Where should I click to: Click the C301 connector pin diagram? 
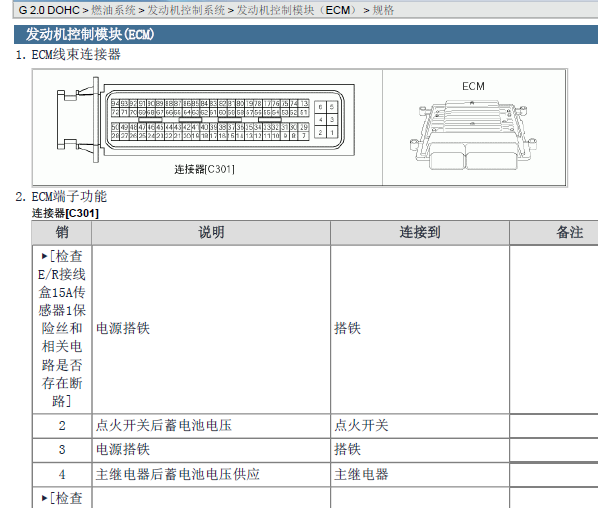tap(206, 119)
